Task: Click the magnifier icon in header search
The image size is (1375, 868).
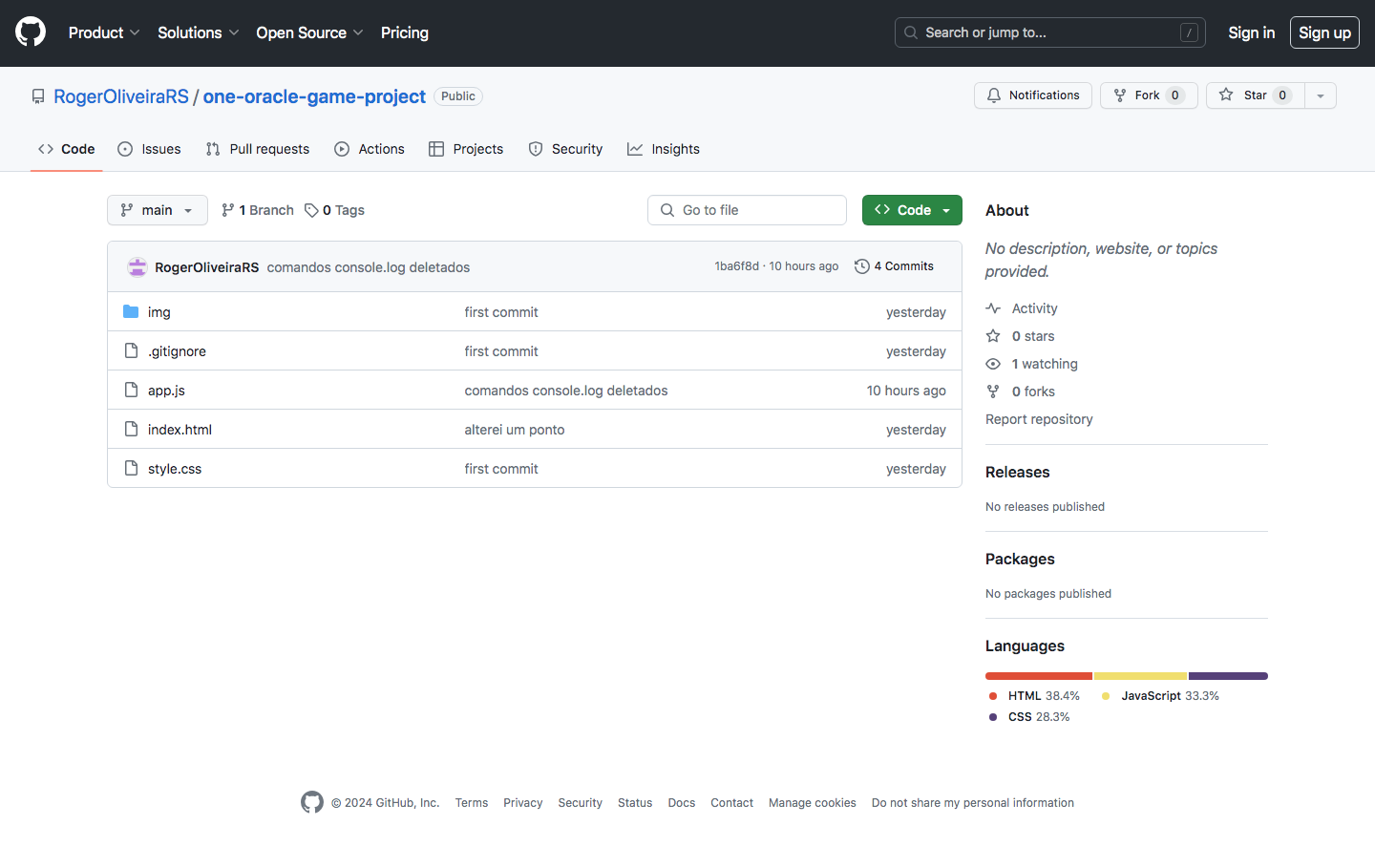Action: (911, 32)
